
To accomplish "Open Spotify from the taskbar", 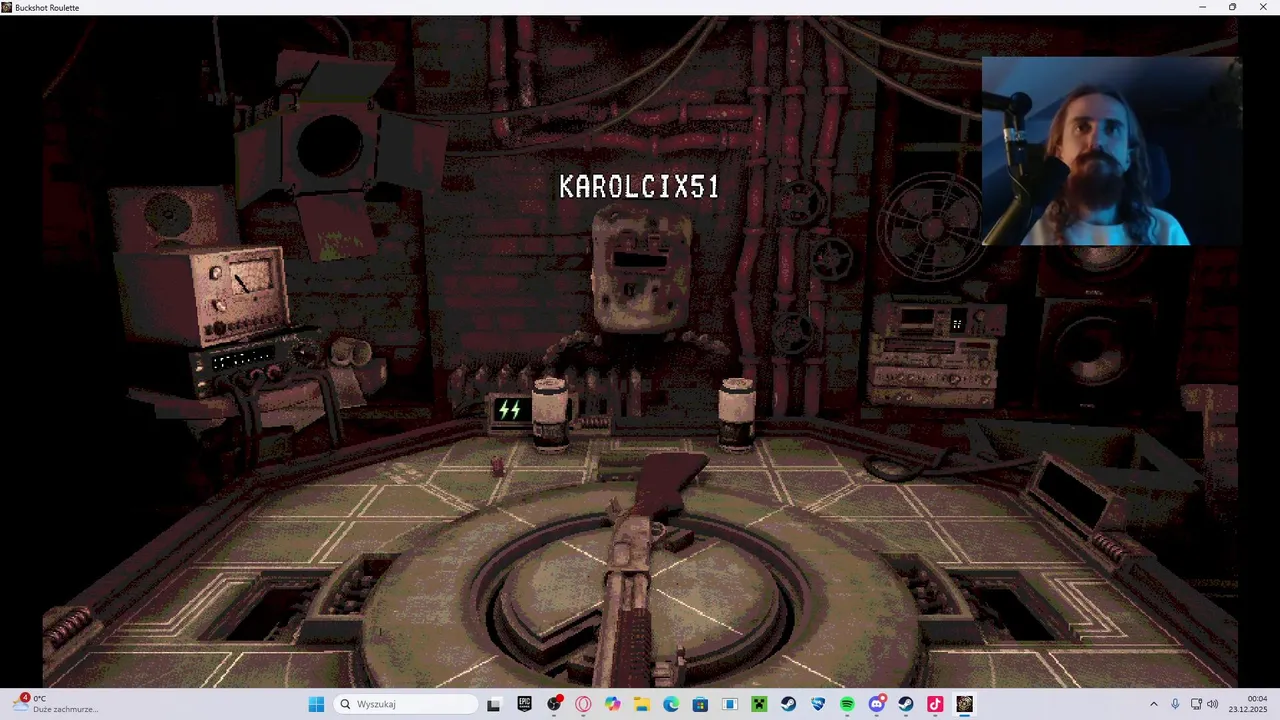I will click(847, 704).
